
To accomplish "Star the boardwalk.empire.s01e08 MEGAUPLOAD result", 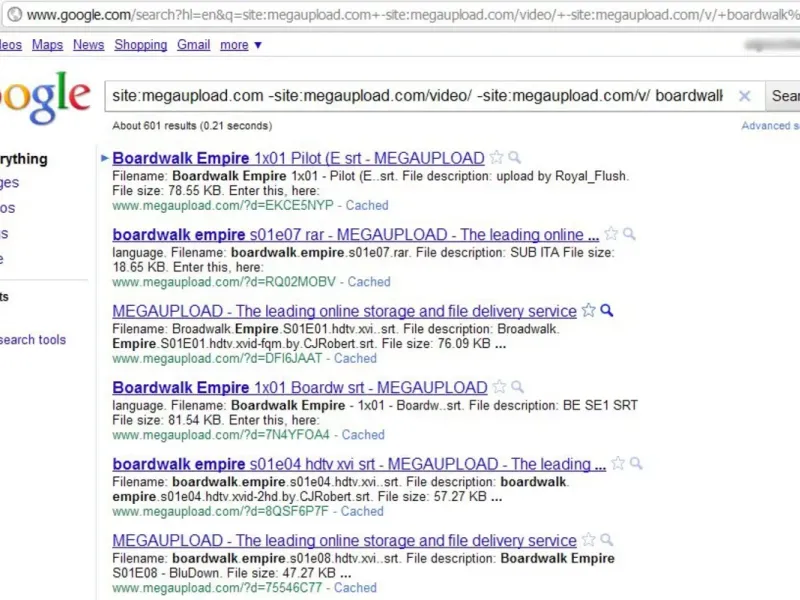I will tap(588, 540).
